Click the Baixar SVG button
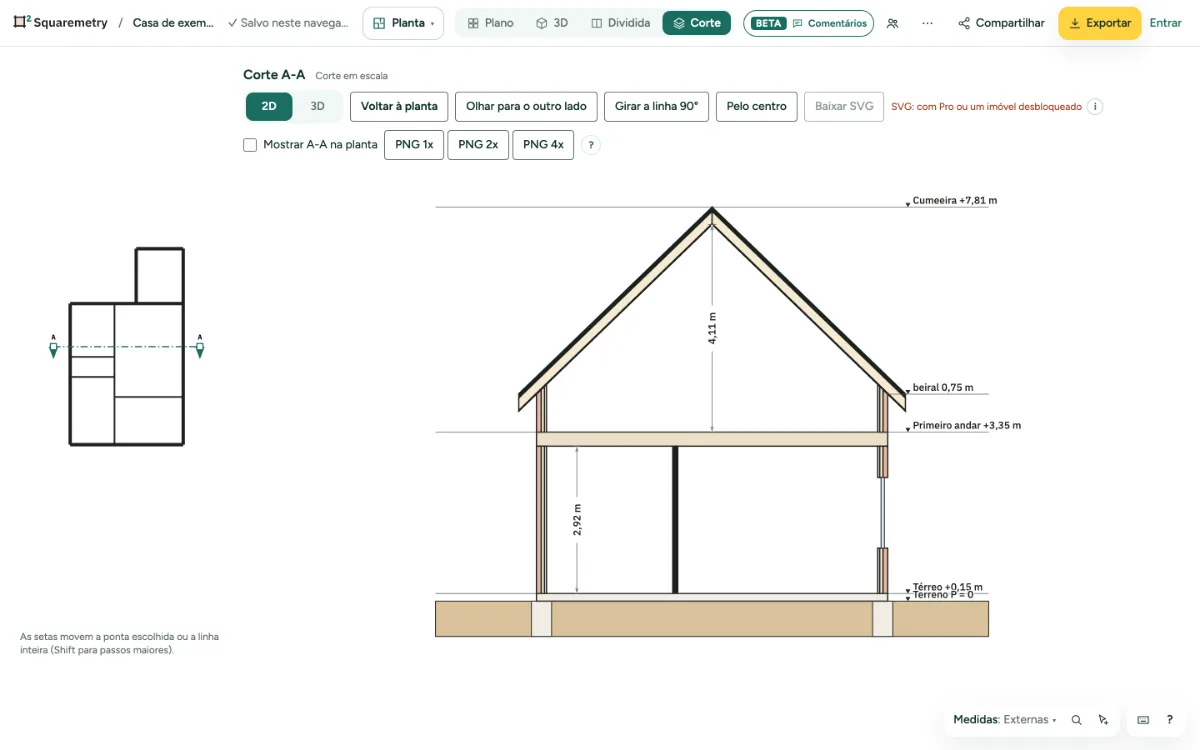Image resolution: width=1200 pixels, height=750 pixels. point(844,107)
